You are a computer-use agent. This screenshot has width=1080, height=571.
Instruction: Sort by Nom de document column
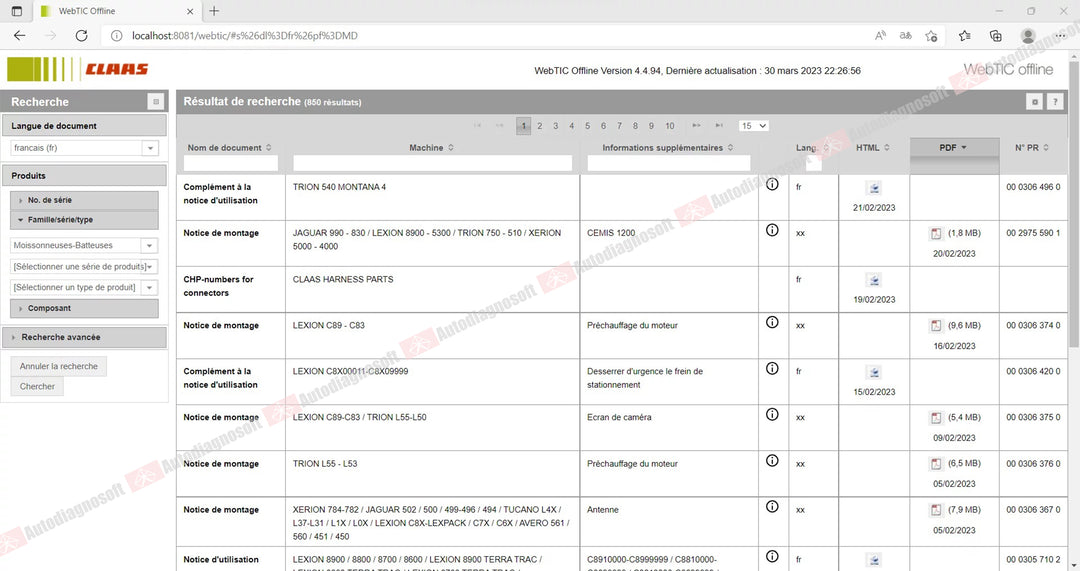229,147
